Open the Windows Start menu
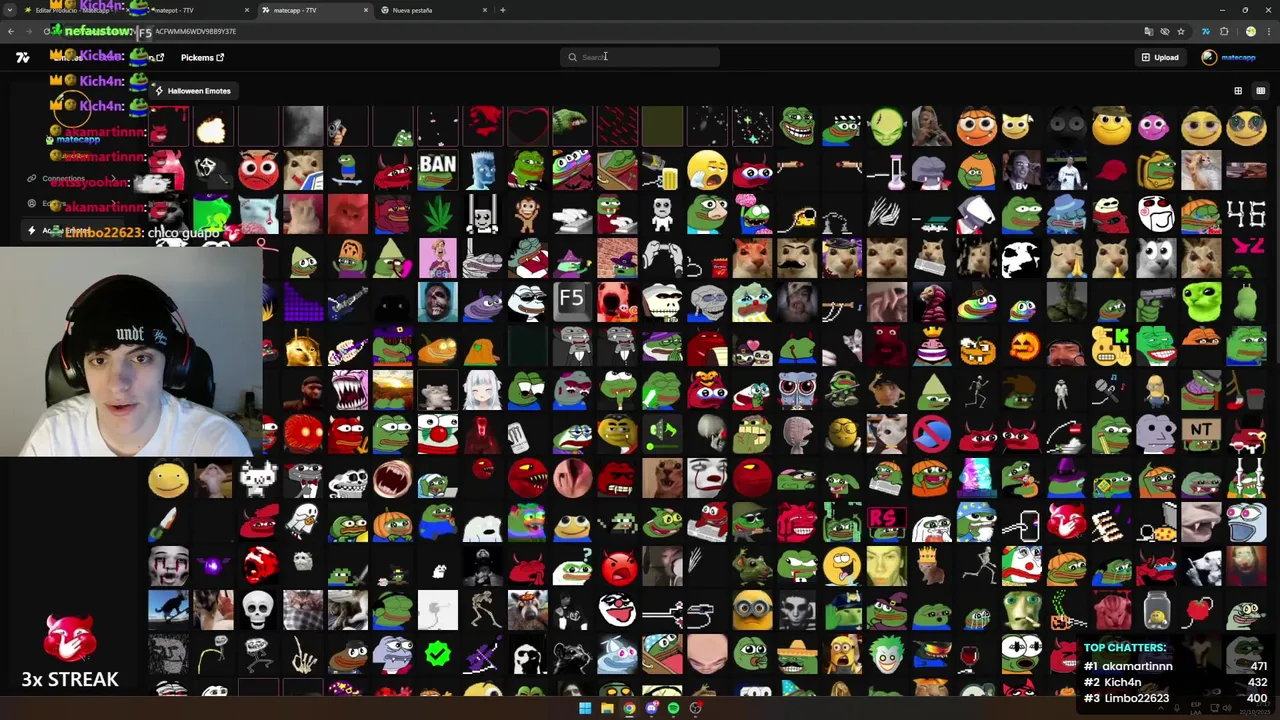Viewport: 1280px width, 720px height. tap(585, 709)
